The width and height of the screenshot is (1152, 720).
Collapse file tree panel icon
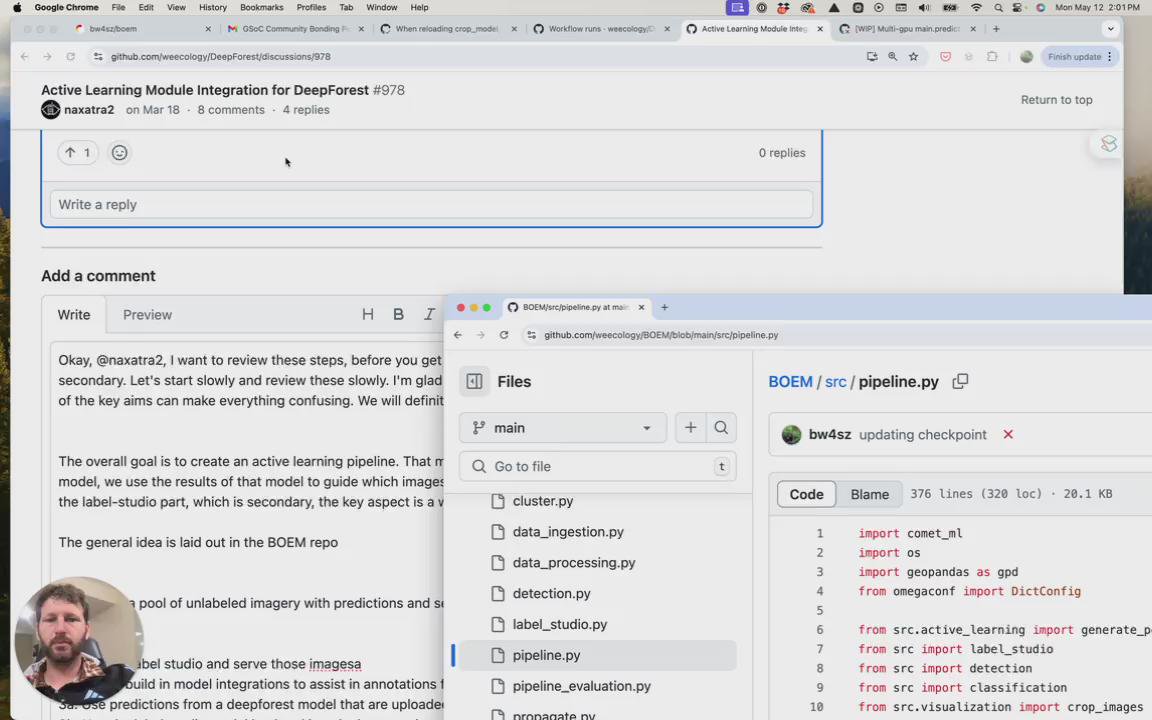coord(475,381)
